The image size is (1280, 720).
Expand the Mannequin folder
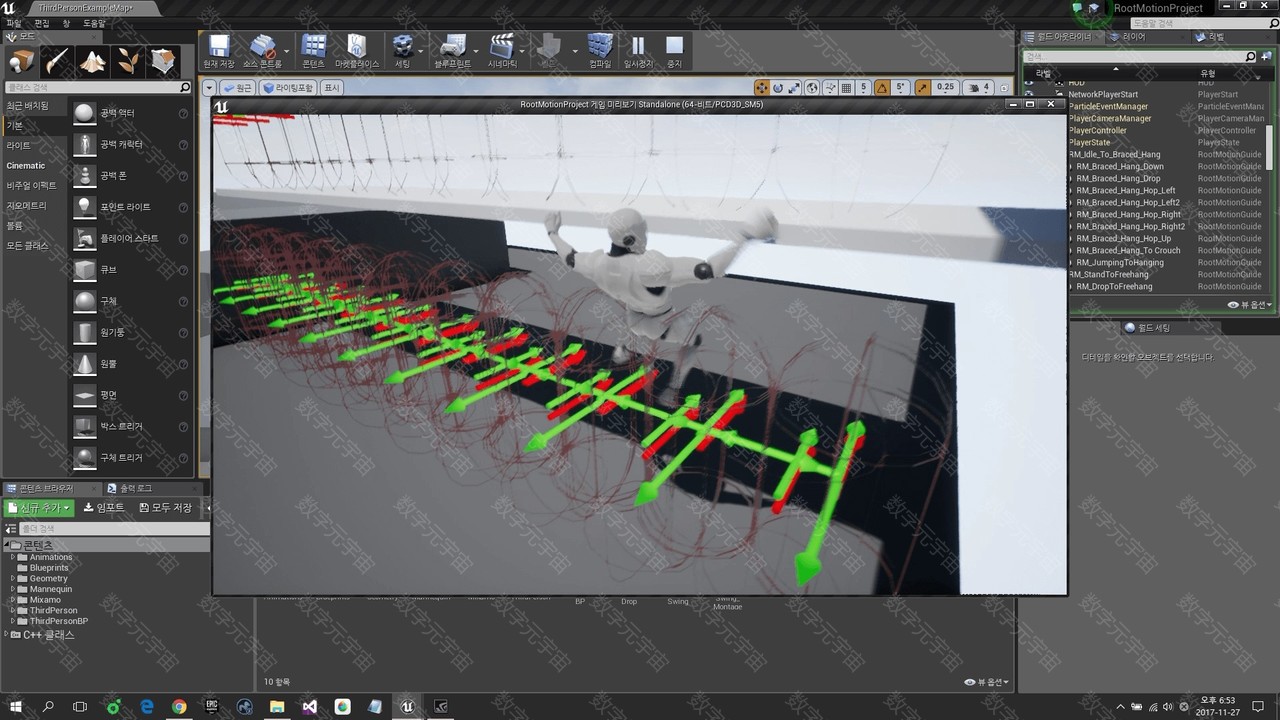(x=13, y=589)
